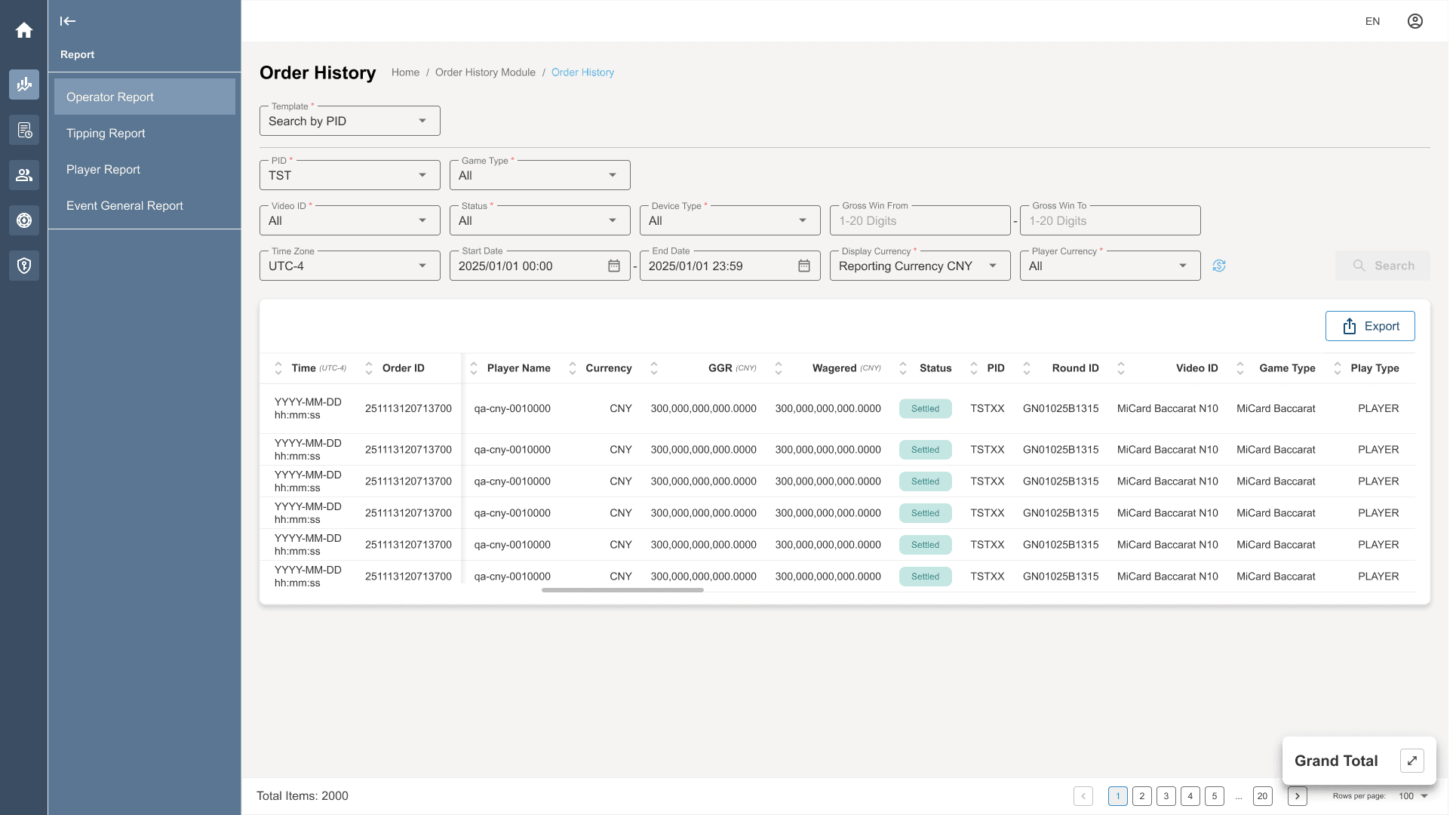Open the Device Type dropdown

pos(730,220)
